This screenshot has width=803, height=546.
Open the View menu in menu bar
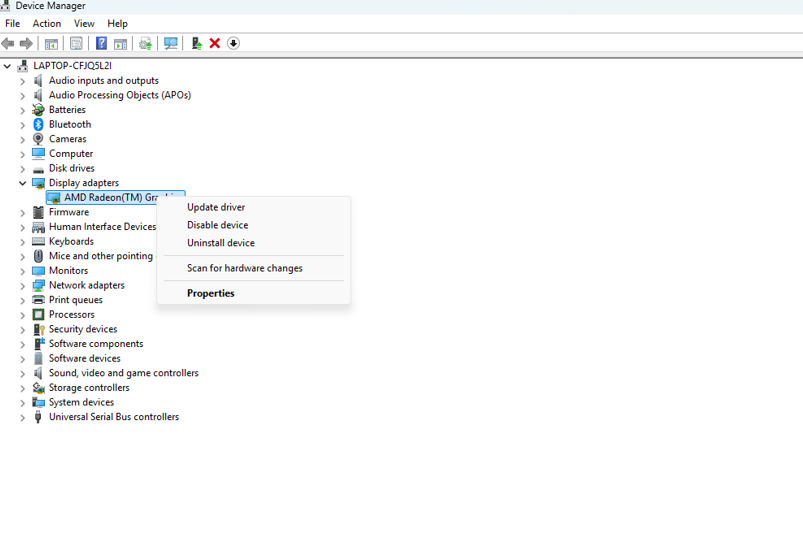tap(84, 23)
